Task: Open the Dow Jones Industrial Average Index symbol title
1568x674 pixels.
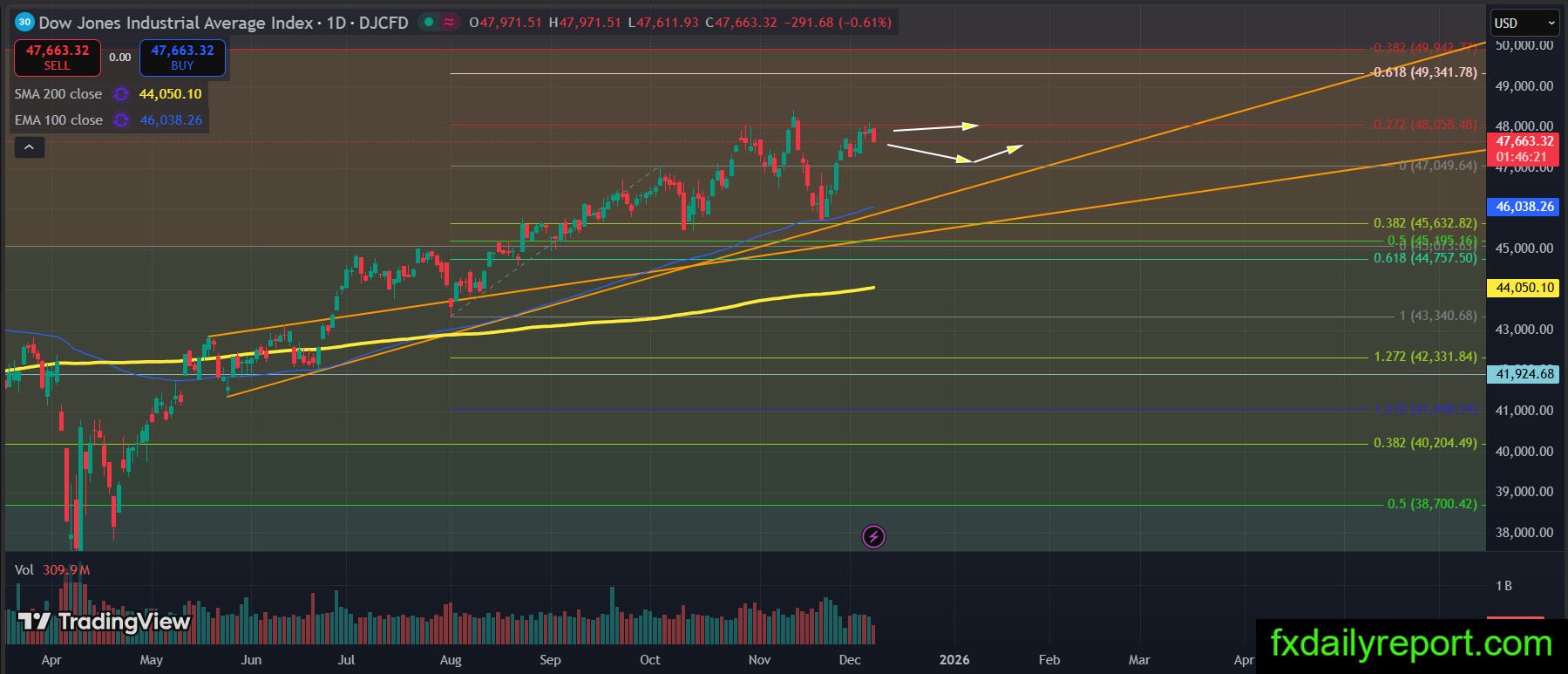Action: [223, 23]
